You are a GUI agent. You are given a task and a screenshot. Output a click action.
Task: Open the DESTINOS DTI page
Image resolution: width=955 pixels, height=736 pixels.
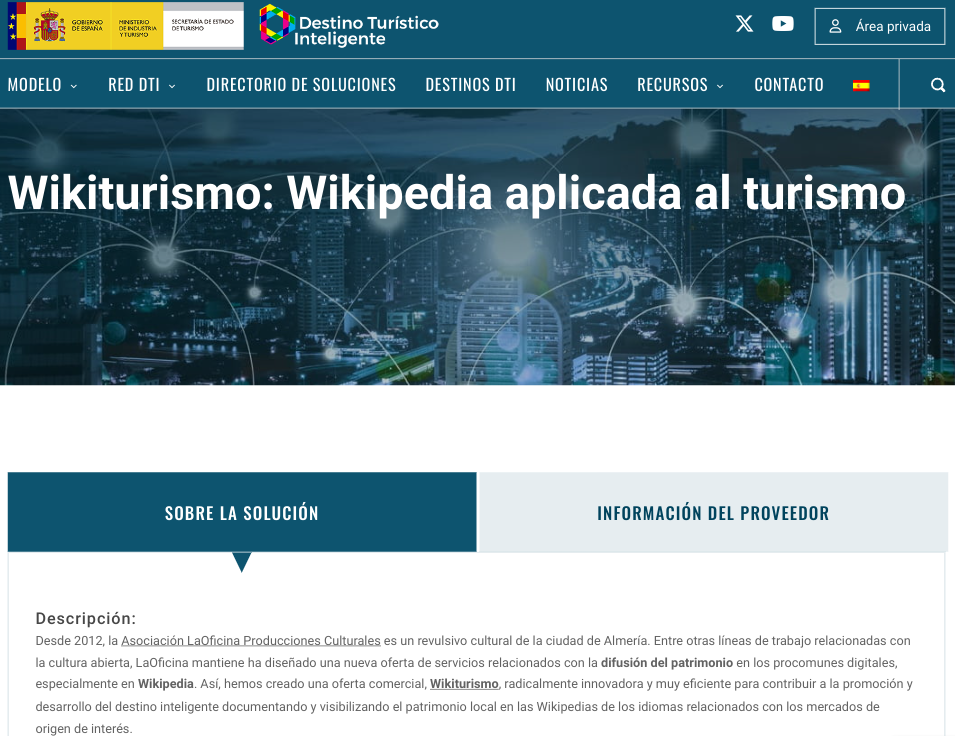(470, 85)
